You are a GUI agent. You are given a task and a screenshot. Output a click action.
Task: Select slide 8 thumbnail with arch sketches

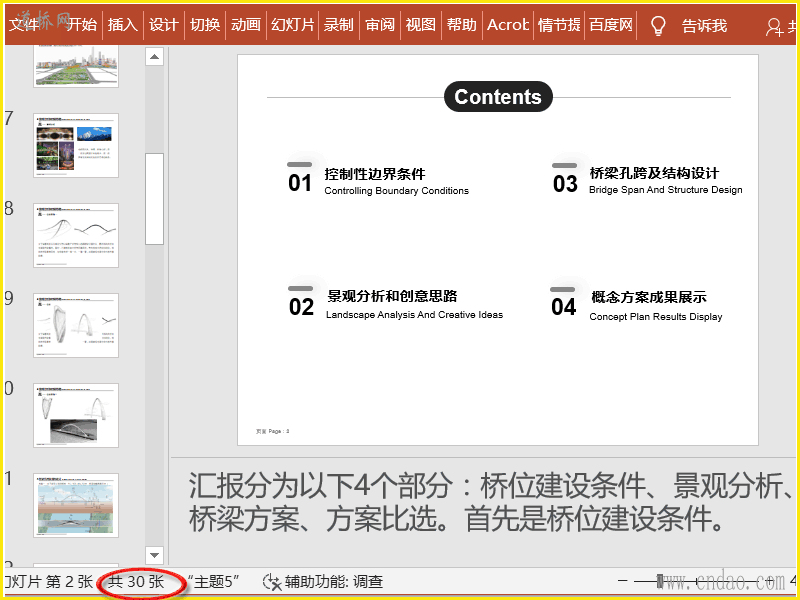(76, 235)
